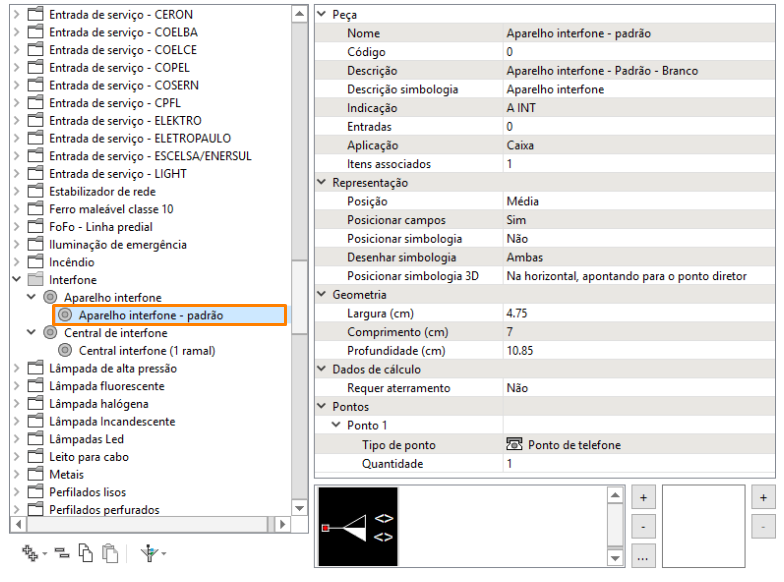Screen dimensions: 784x582
Task: Click the filter funnel icon
Action: (149, 553)
